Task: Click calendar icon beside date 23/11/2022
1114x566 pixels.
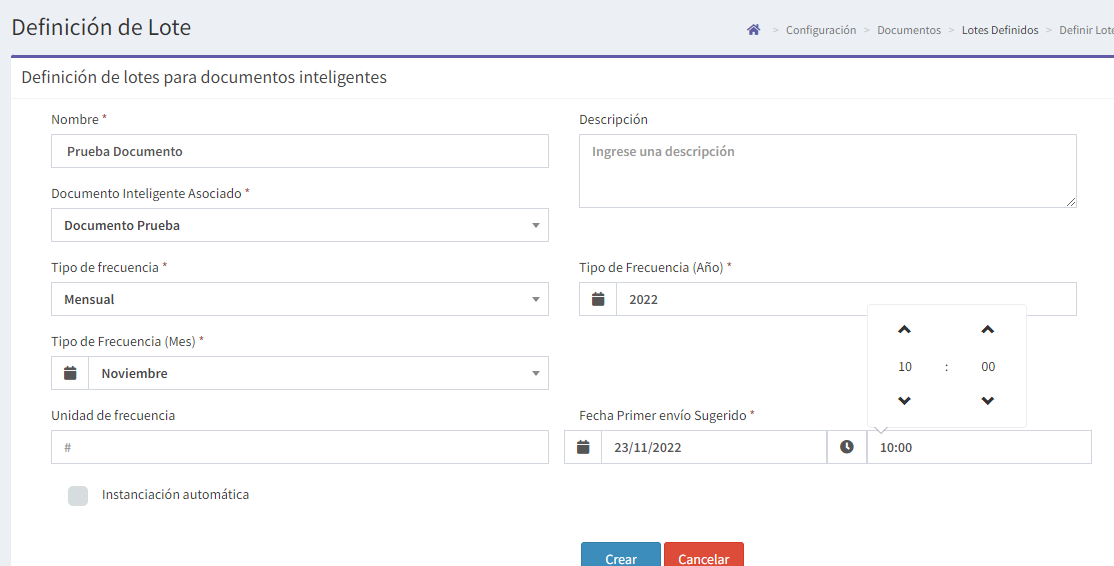Action: pyautogui.click(x=583, y=447)
